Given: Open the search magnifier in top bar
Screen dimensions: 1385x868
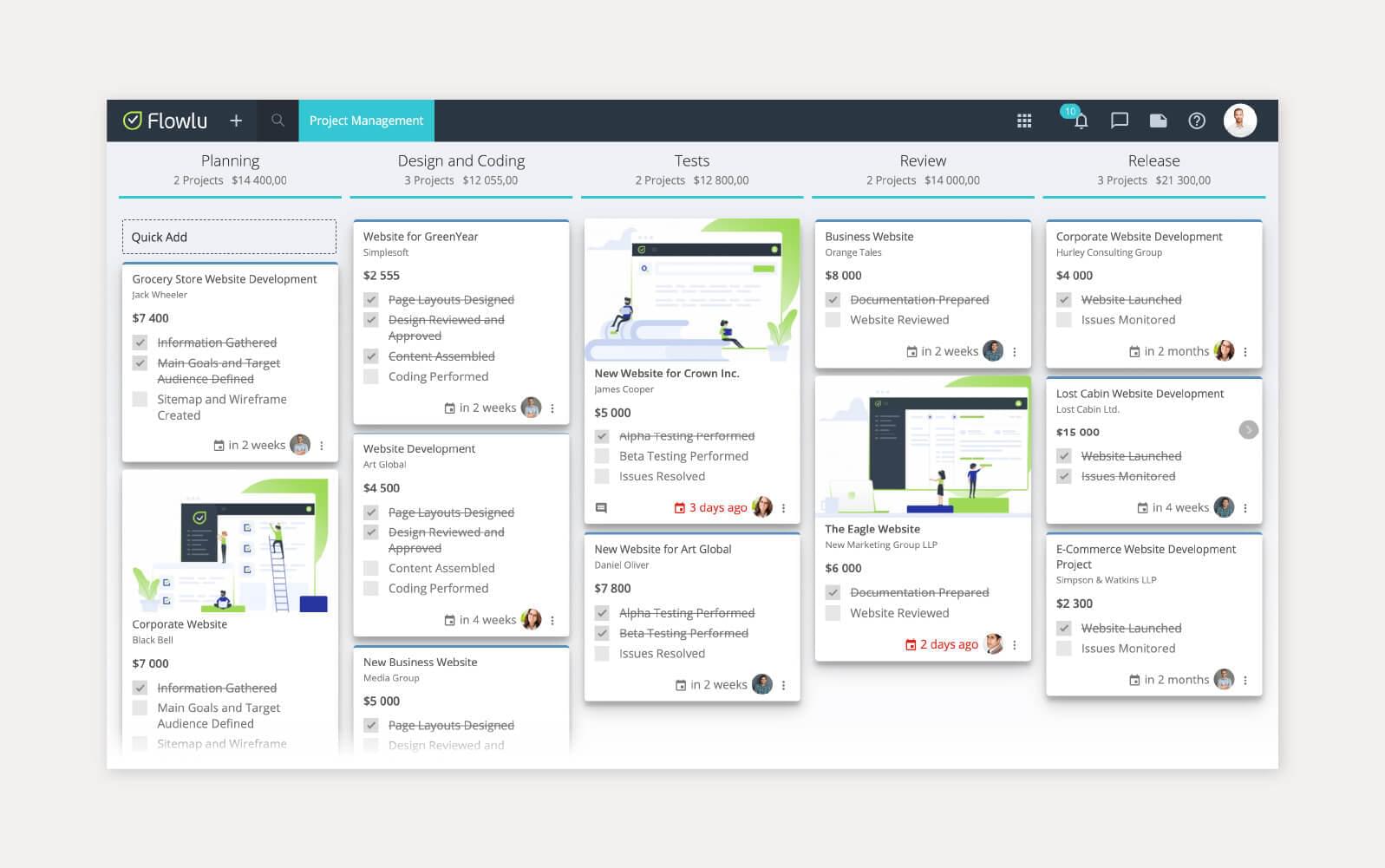Looking at the screenshot, I should (278, 121).
